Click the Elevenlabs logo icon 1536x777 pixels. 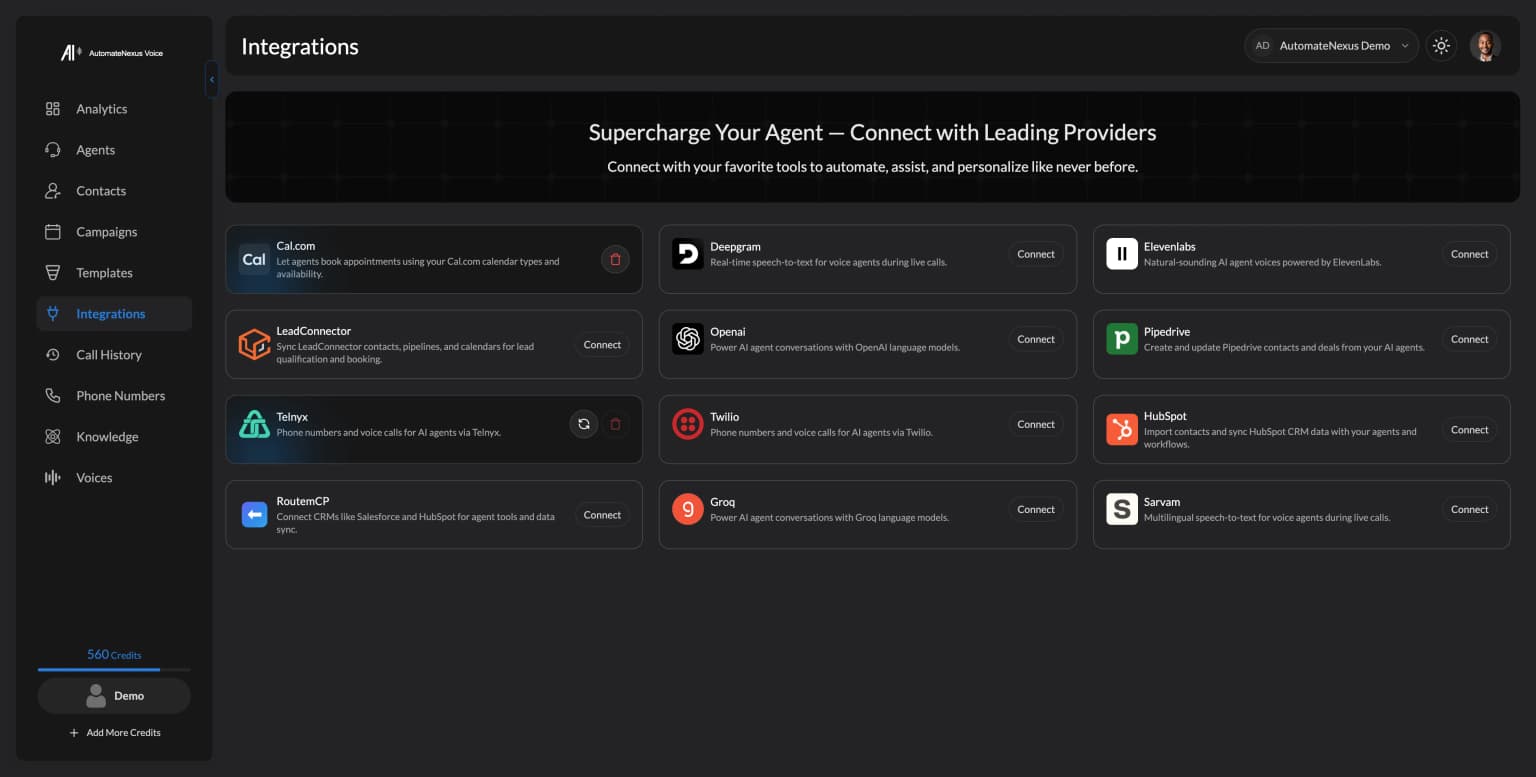pyautogui.click(x=1122, y=254)
